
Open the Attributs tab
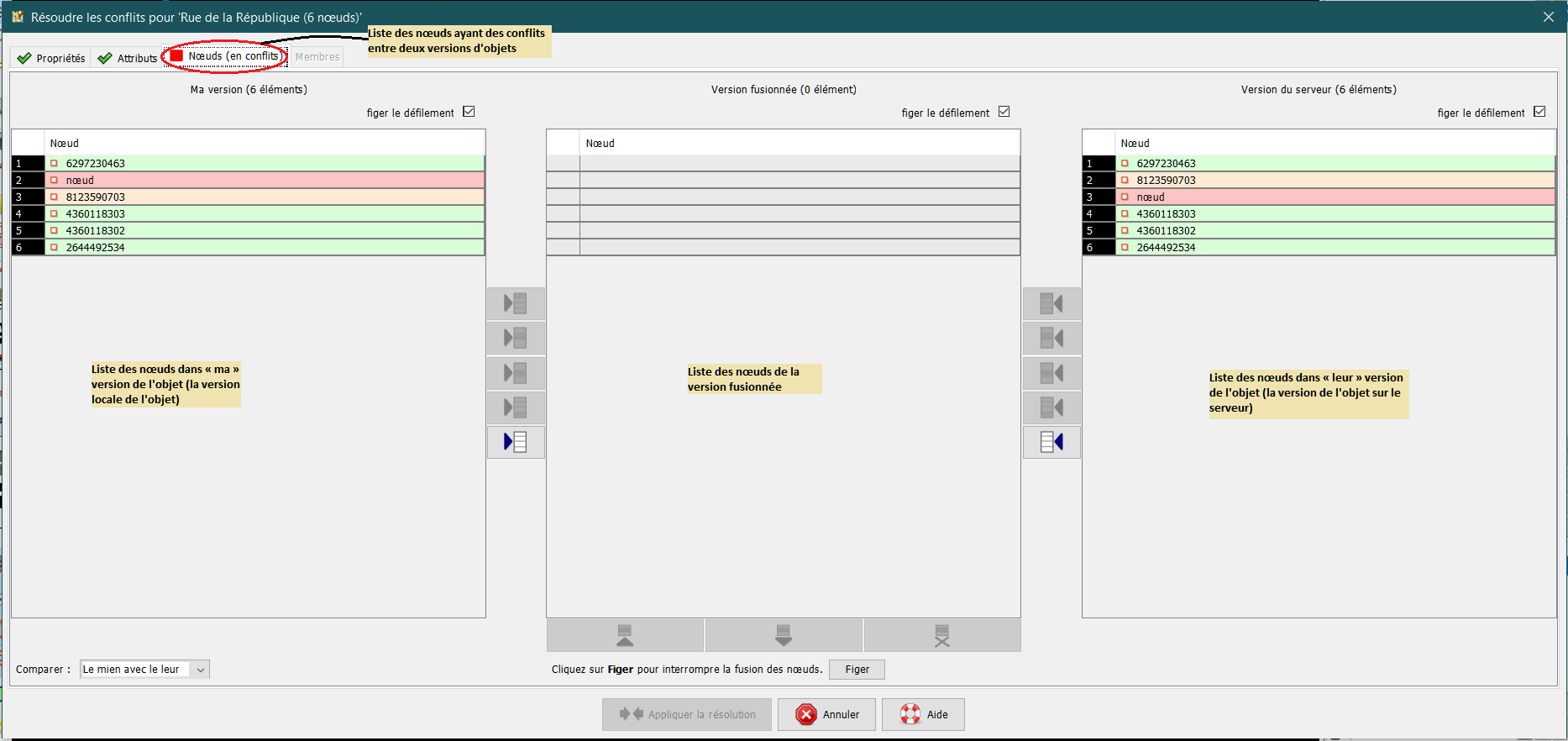click(128, 58)
